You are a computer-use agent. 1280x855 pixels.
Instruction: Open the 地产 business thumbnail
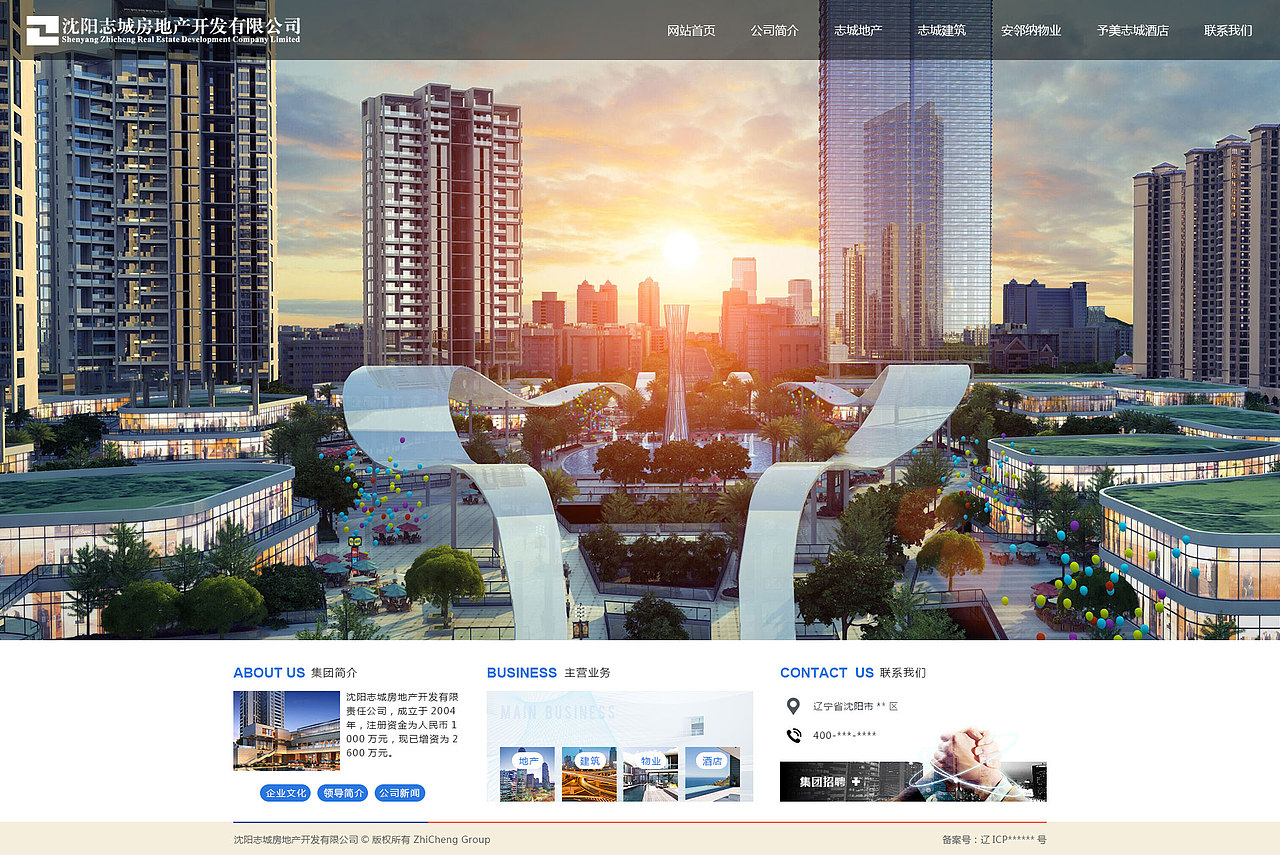click(527, 774)
